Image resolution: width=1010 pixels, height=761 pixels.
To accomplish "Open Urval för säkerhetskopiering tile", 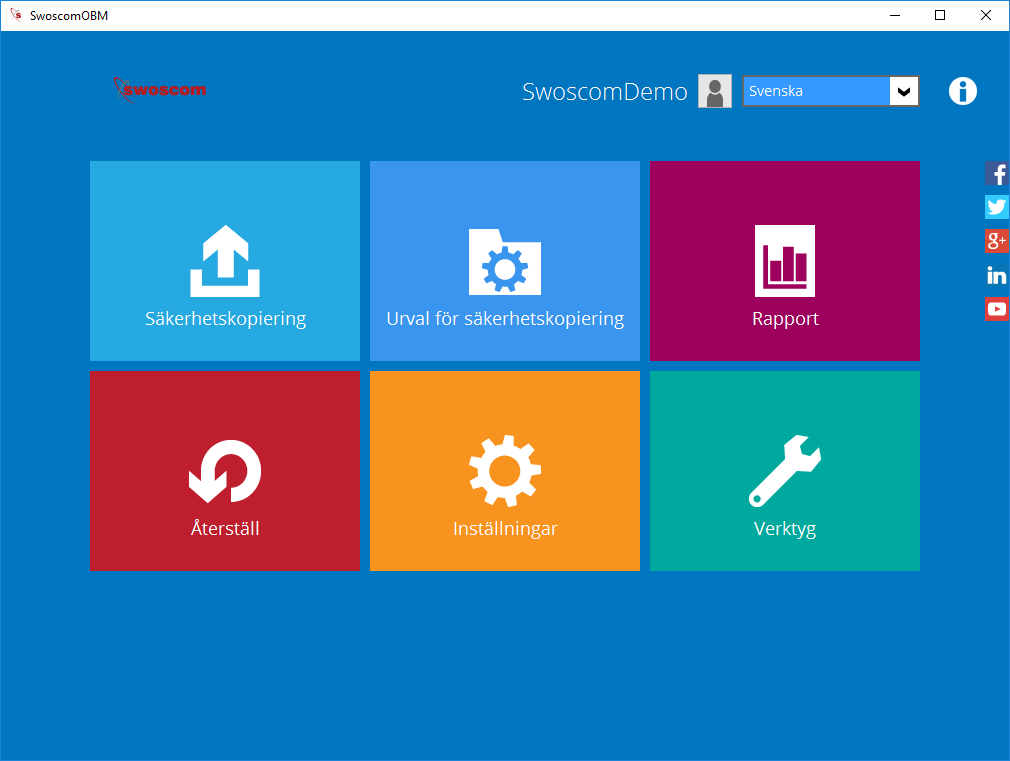I will click(x=505, y=261).
